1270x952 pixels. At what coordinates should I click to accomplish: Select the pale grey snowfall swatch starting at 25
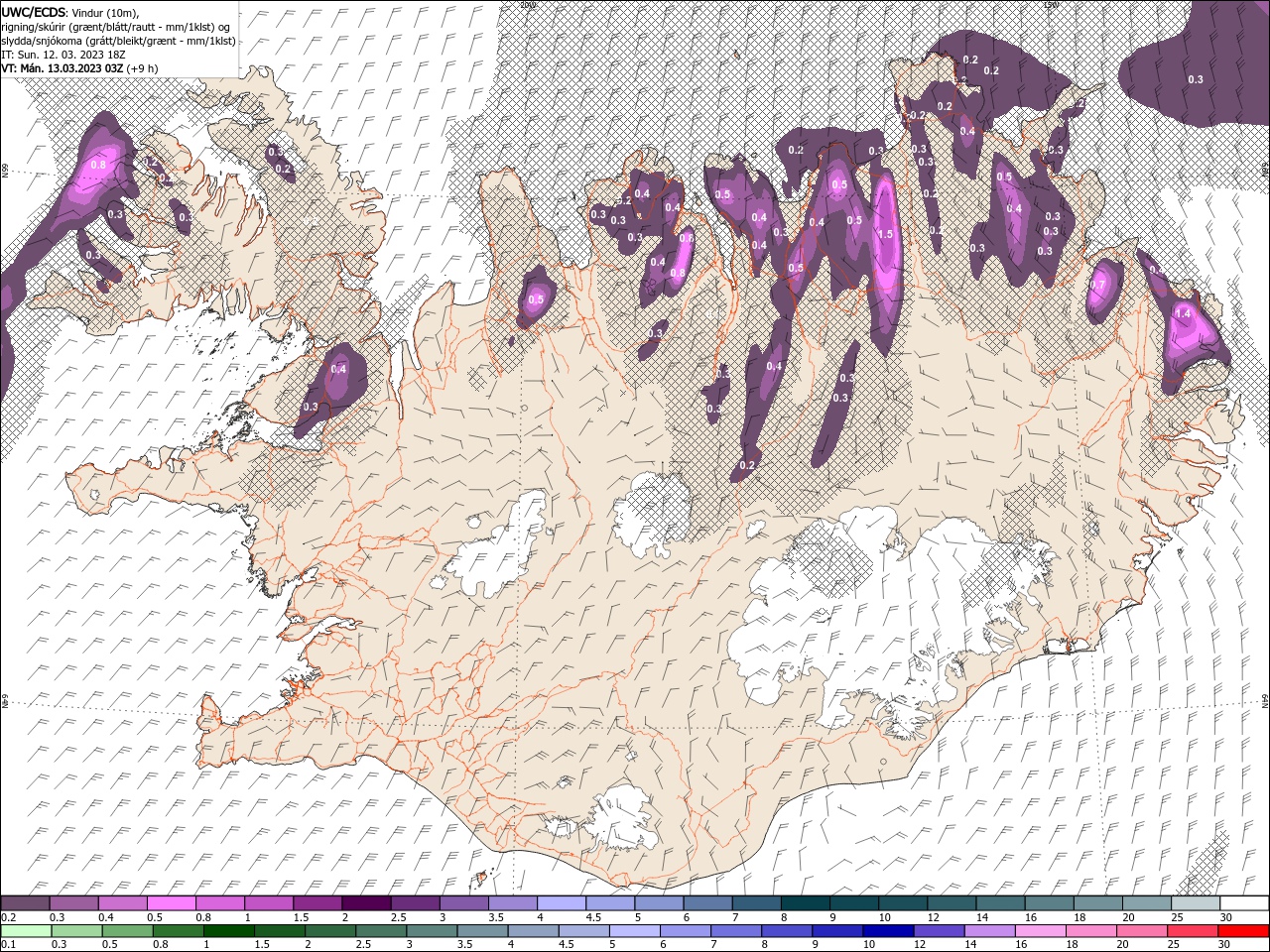[x=1195, y=903]
